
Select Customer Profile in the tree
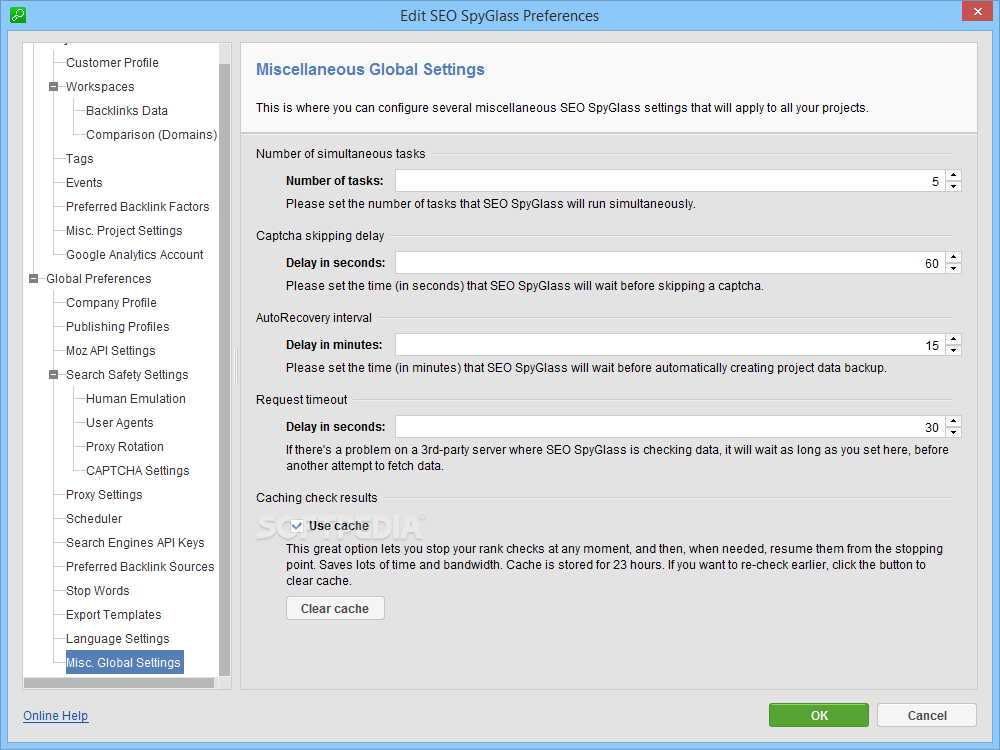(x=112, y=62)
